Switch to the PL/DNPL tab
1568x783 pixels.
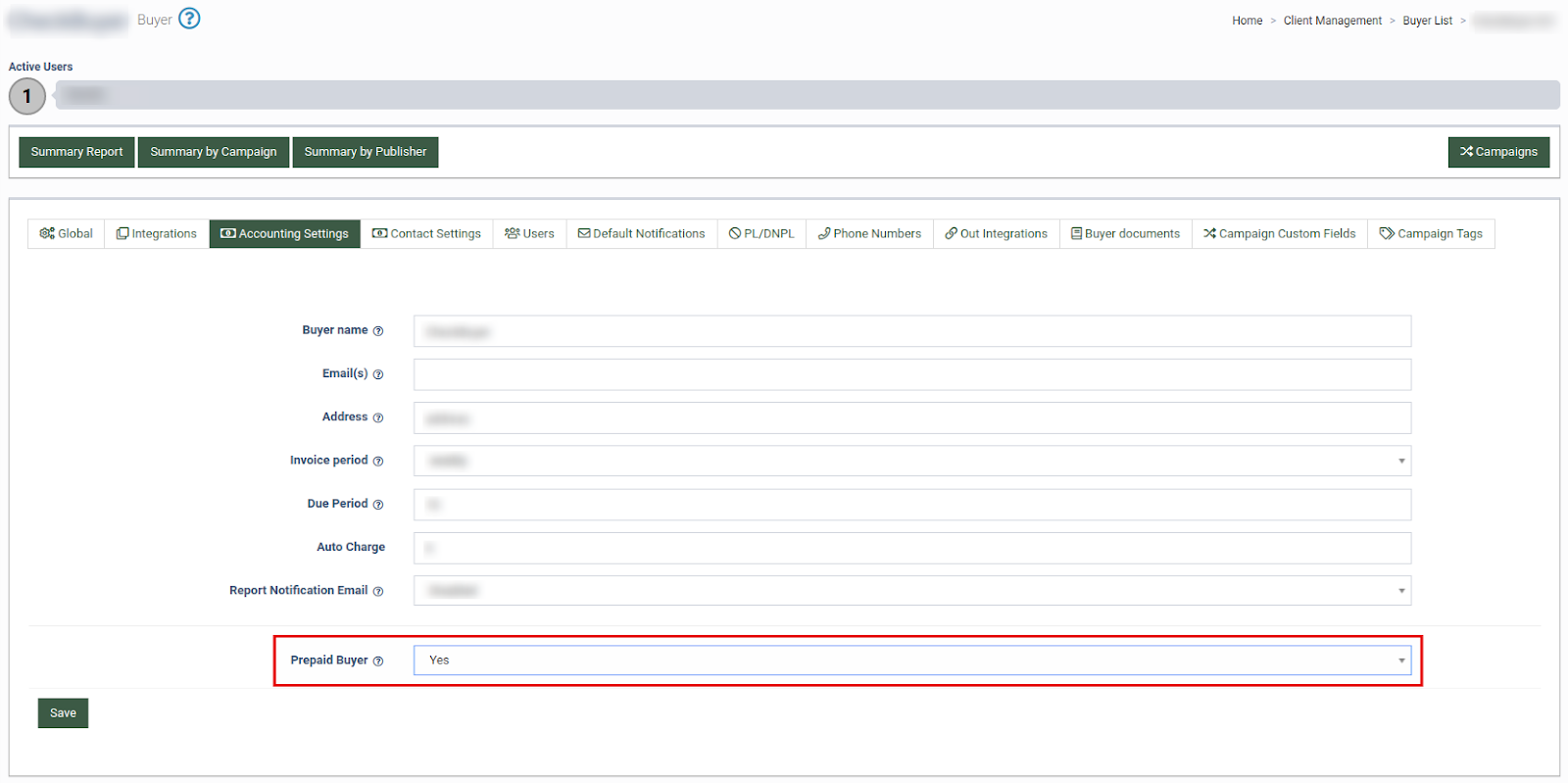(761, 233)
